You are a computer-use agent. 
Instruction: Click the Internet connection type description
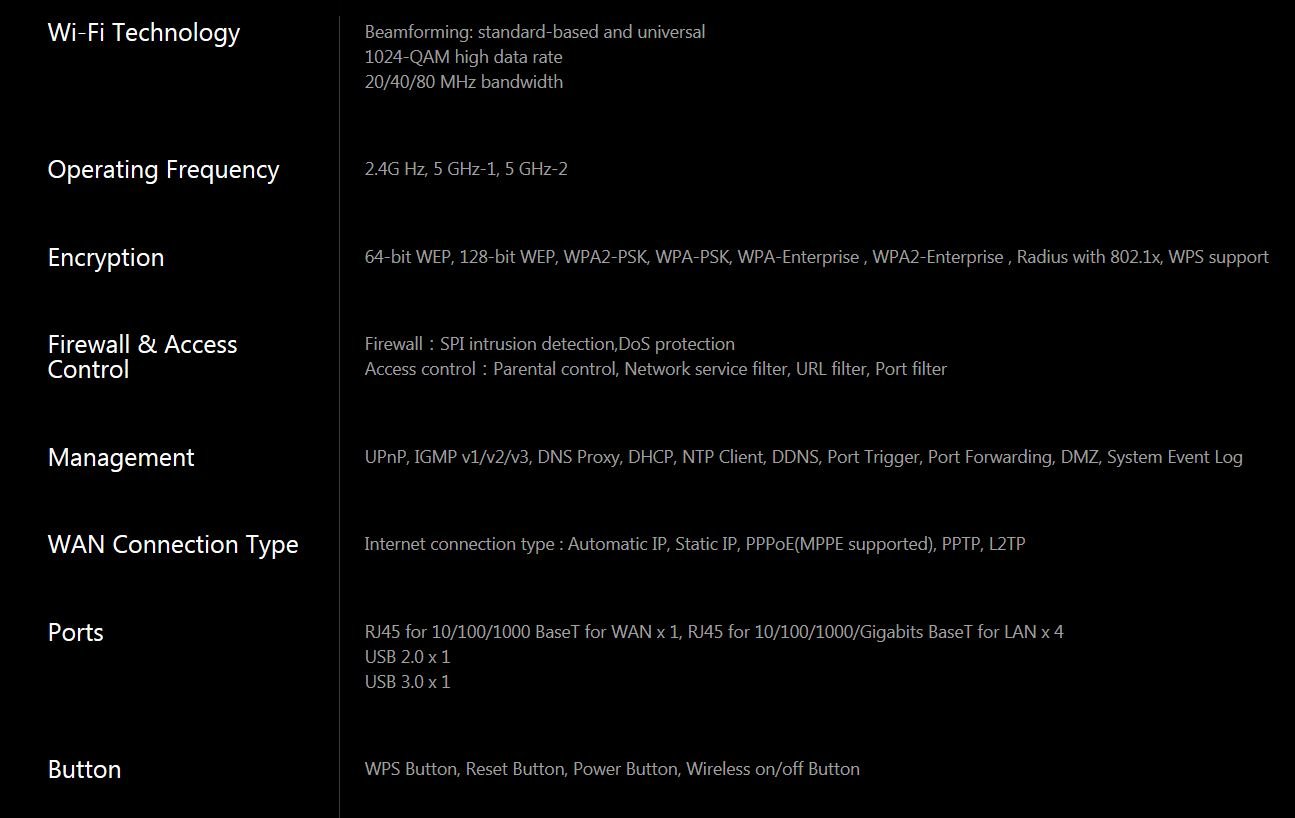[694, 544]
